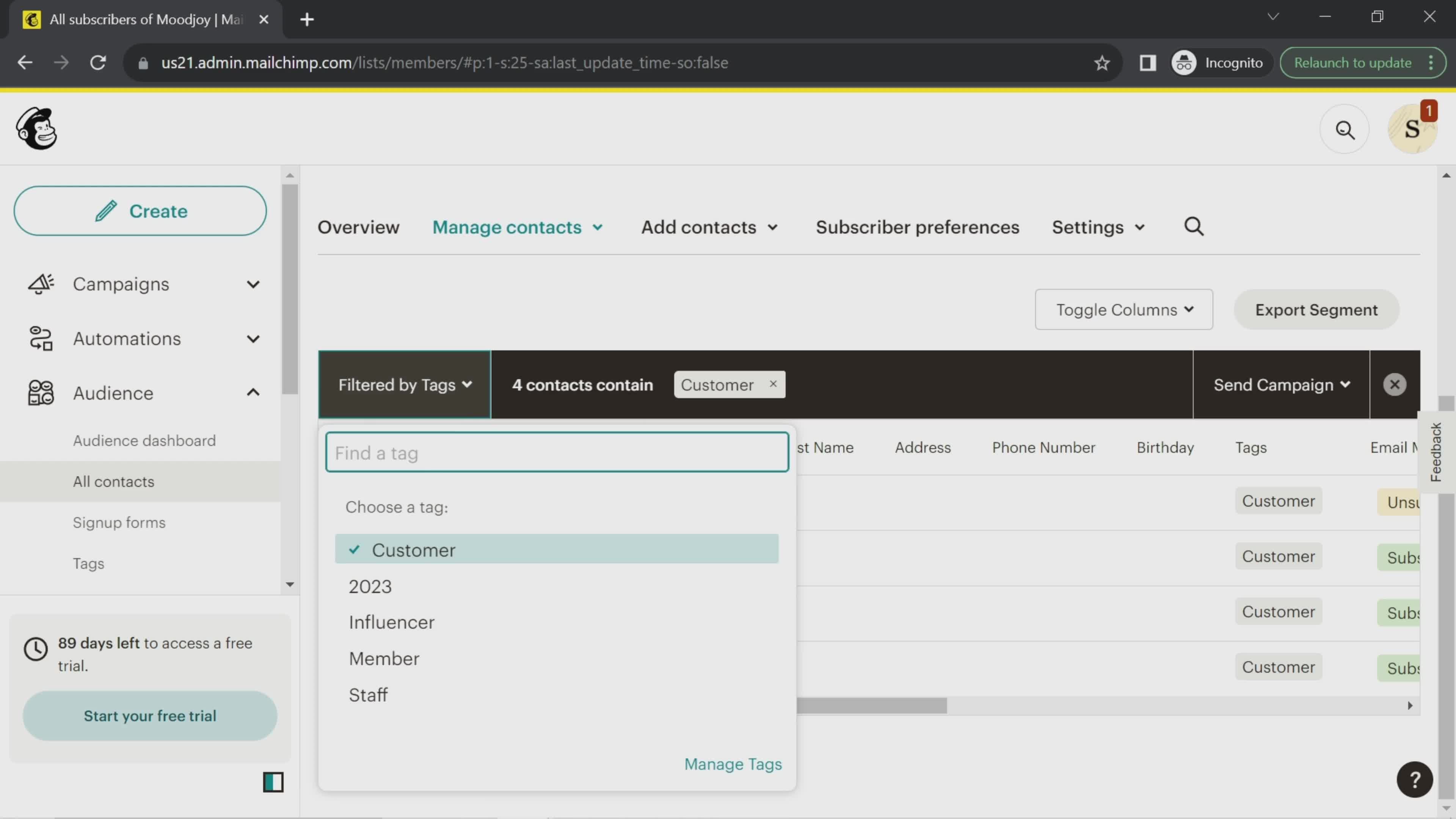Reload the page
This screenshot has height=819, width=1456.
pyautogui.click(x=98, y=63)
